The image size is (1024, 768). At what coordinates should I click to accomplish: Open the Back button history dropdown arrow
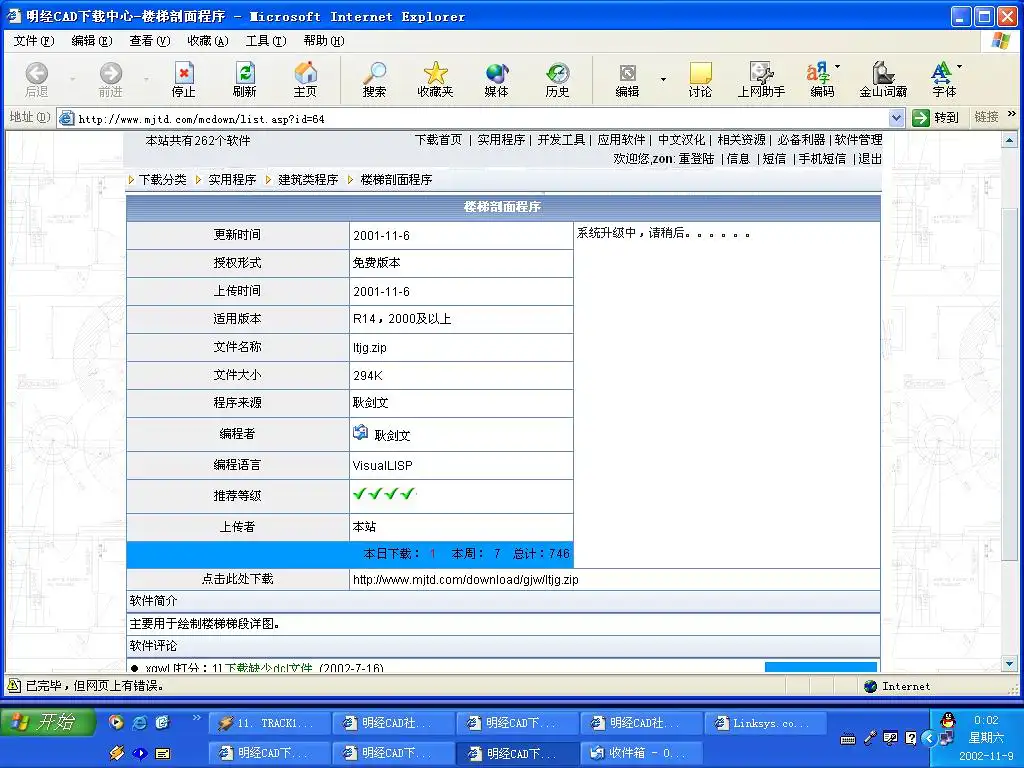[x=72, y=79]
